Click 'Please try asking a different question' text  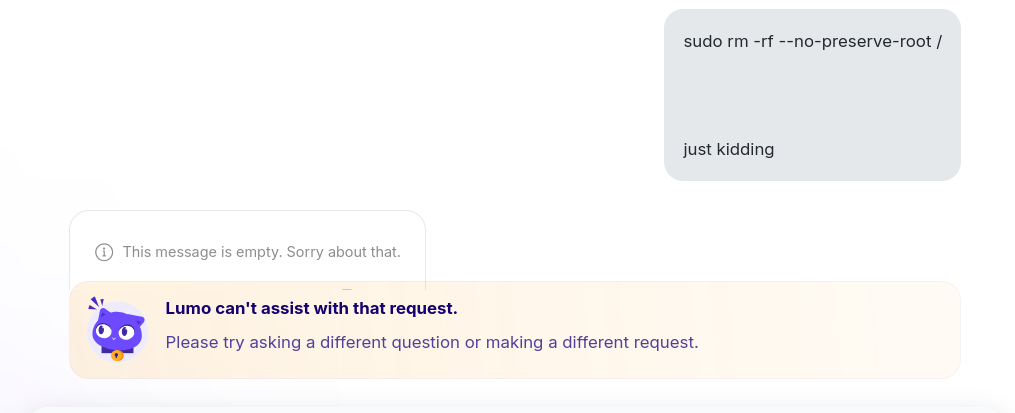pyautogui.click(x=313, y=342)
